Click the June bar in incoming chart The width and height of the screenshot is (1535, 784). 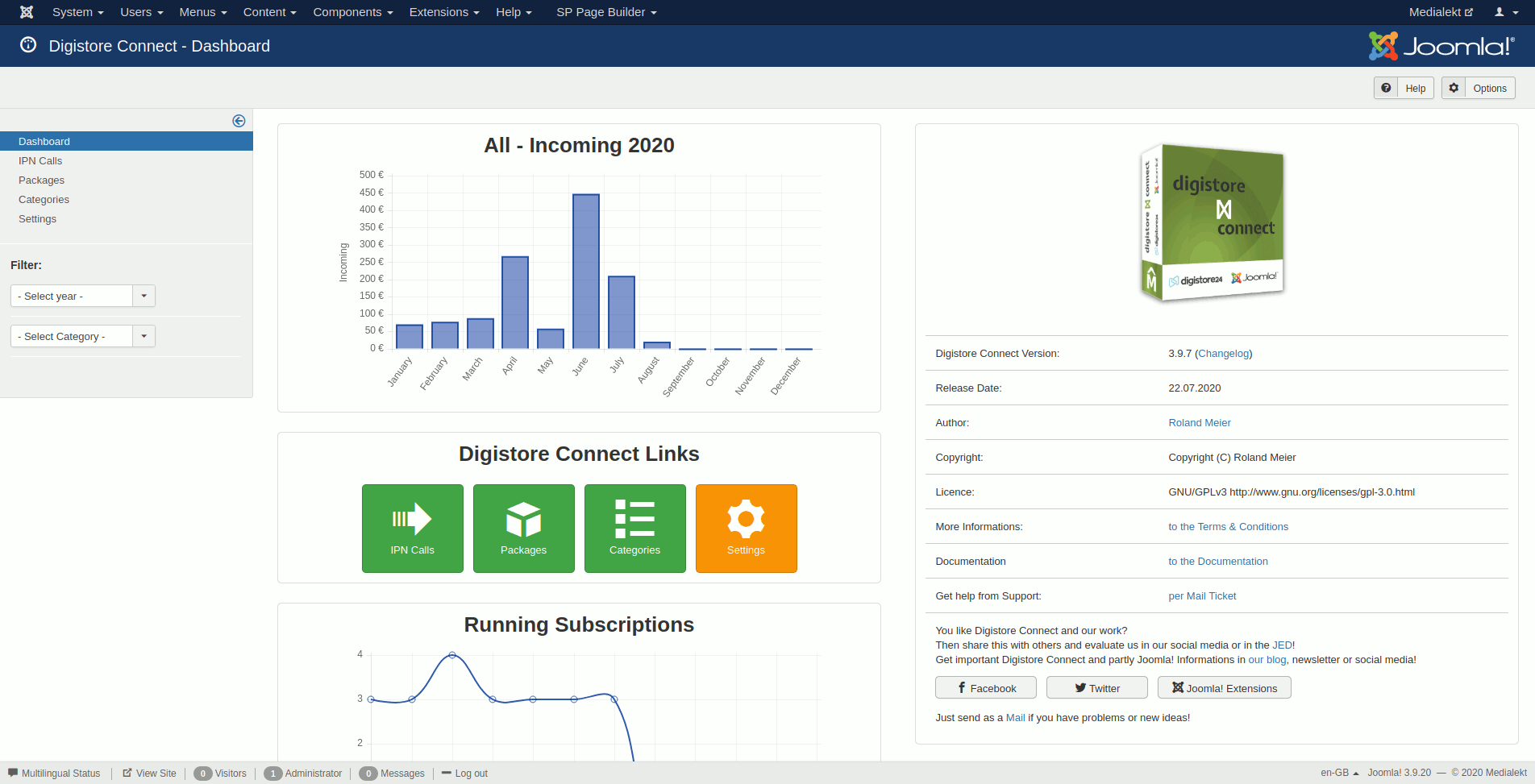click(x=586, y=272)
